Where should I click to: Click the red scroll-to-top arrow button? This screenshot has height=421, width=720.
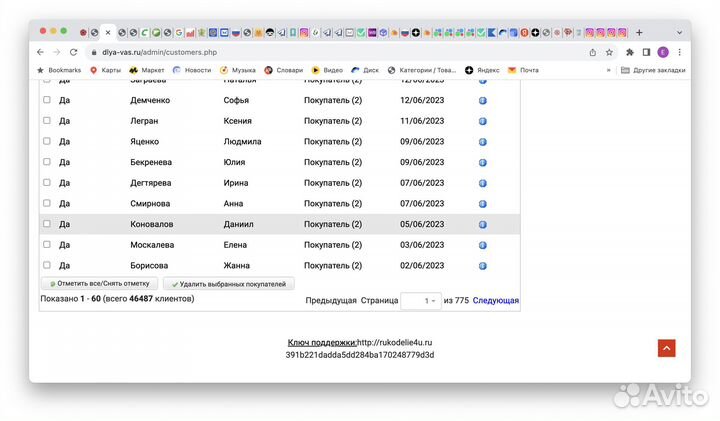[666, 348]
